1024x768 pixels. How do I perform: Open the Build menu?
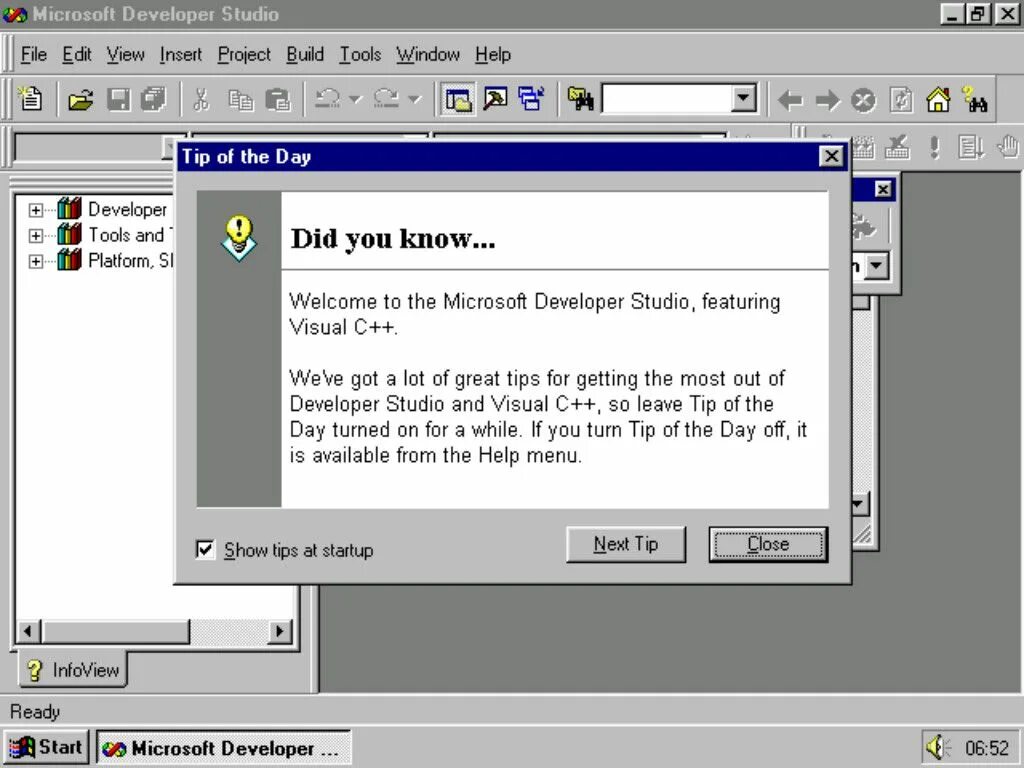coord(305,54)
